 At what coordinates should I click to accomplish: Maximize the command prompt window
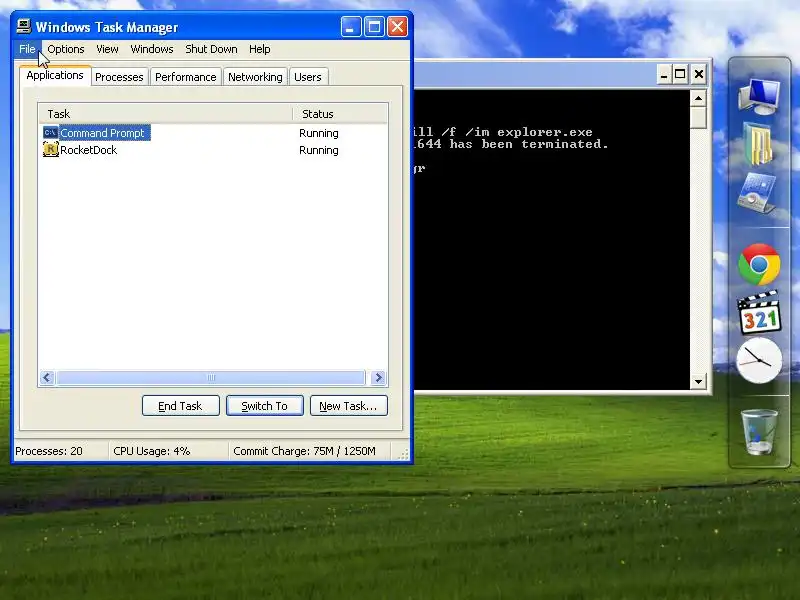(x=680, y=74)
